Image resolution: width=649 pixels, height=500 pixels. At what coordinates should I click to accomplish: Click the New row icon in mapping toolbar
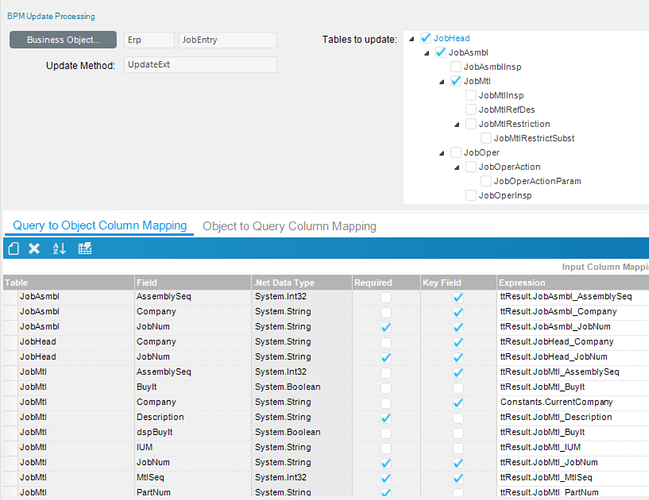point(13,248)
